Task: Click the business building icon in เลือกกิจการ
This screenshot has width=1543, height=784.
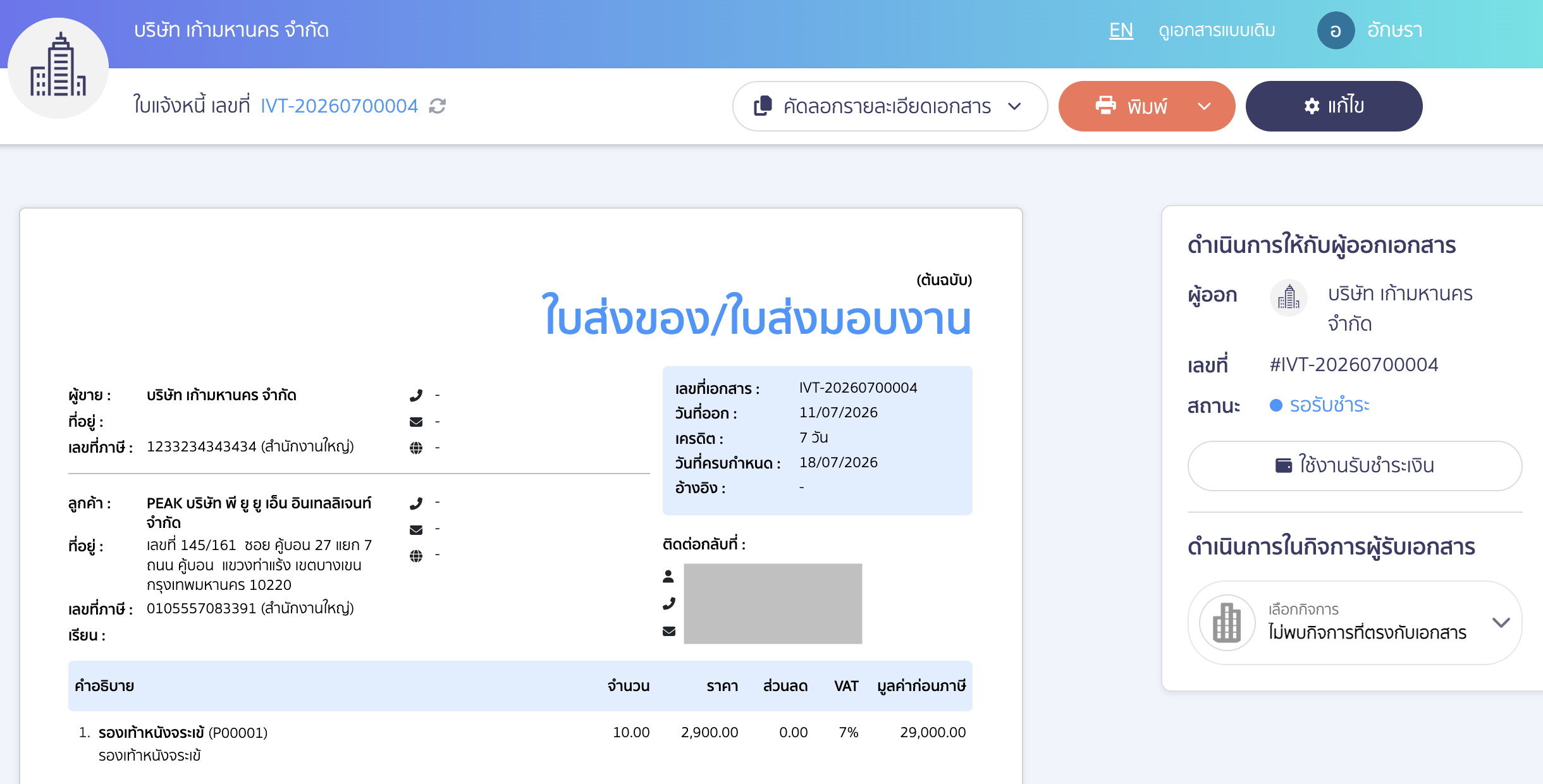Action: coord(1227,622)
